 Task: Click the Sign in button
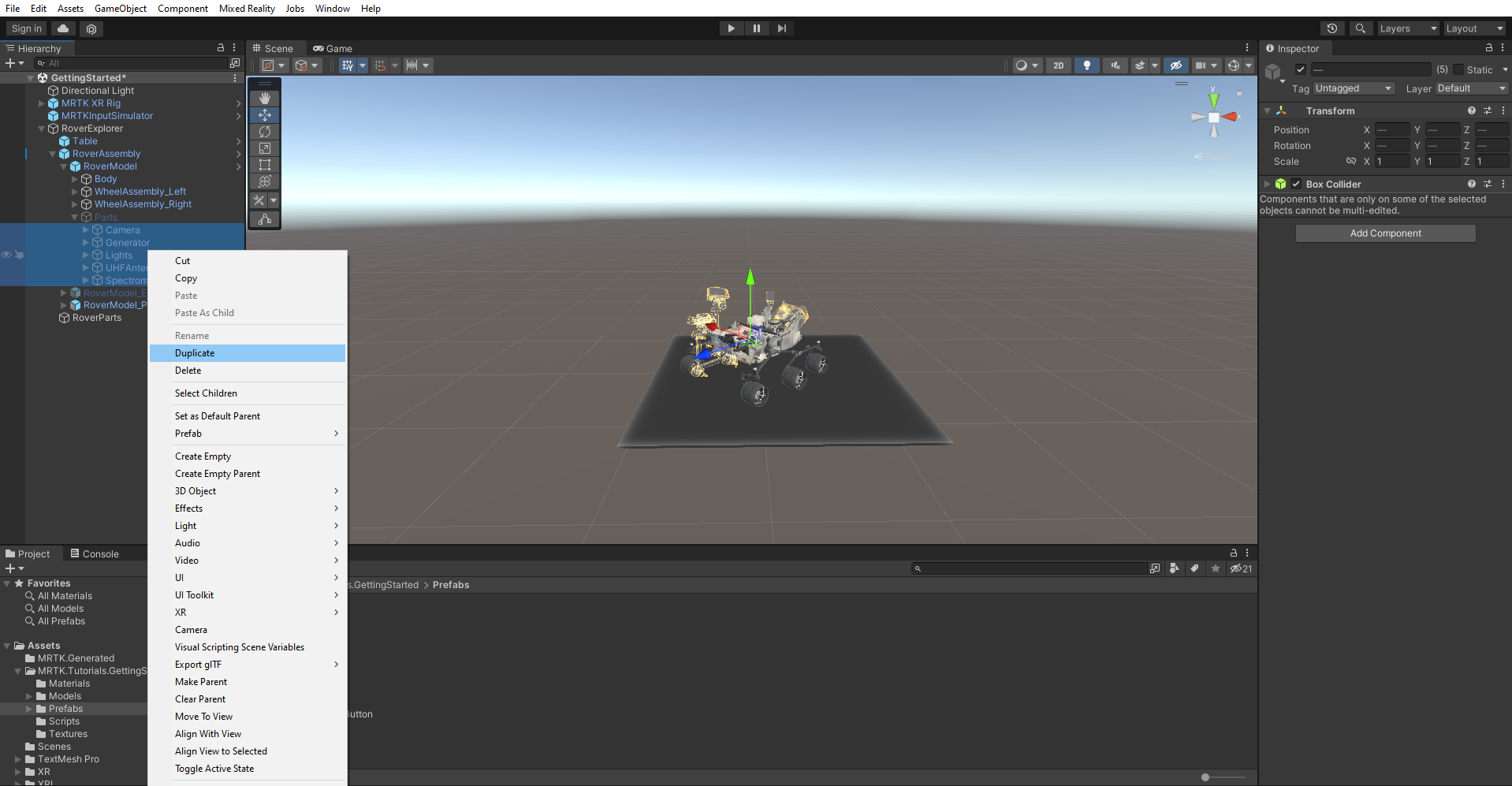[27, 28]
